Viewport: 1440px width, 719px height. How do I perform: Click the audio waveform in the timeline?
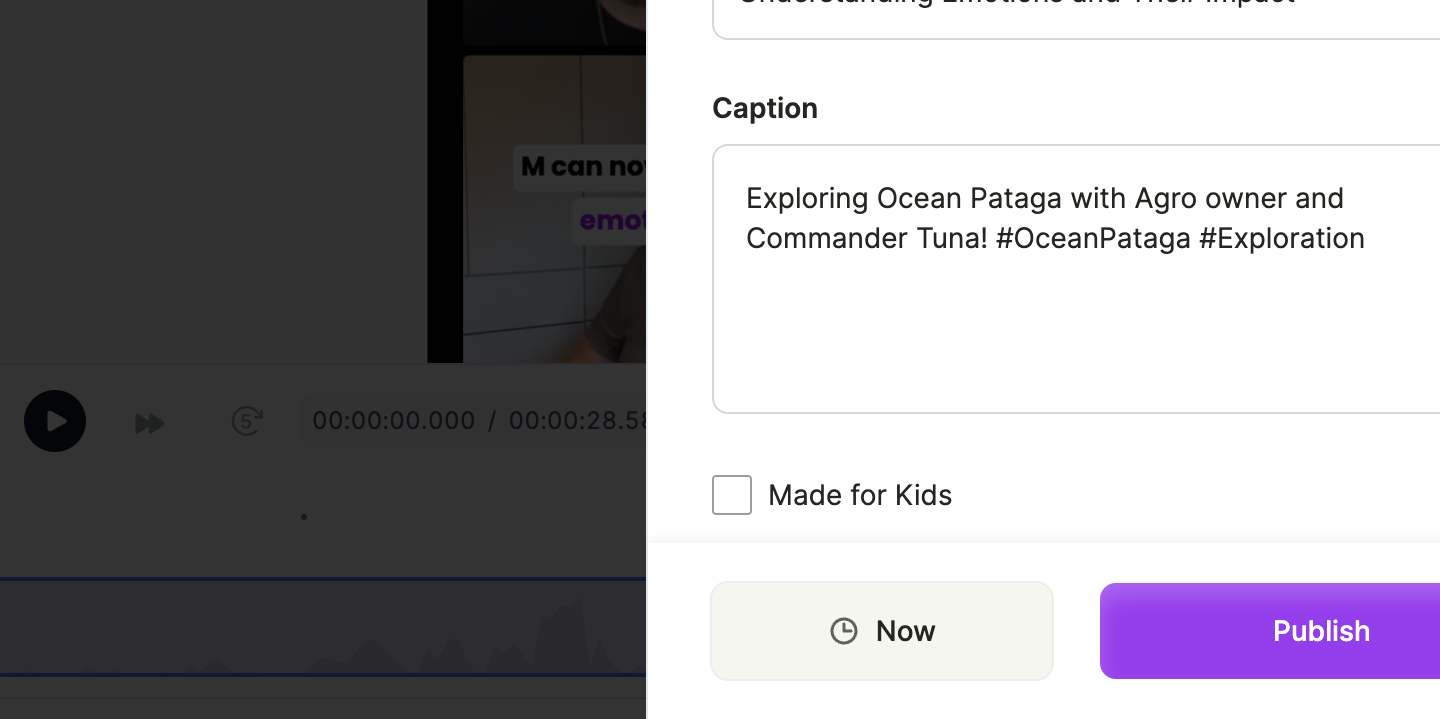323,628
